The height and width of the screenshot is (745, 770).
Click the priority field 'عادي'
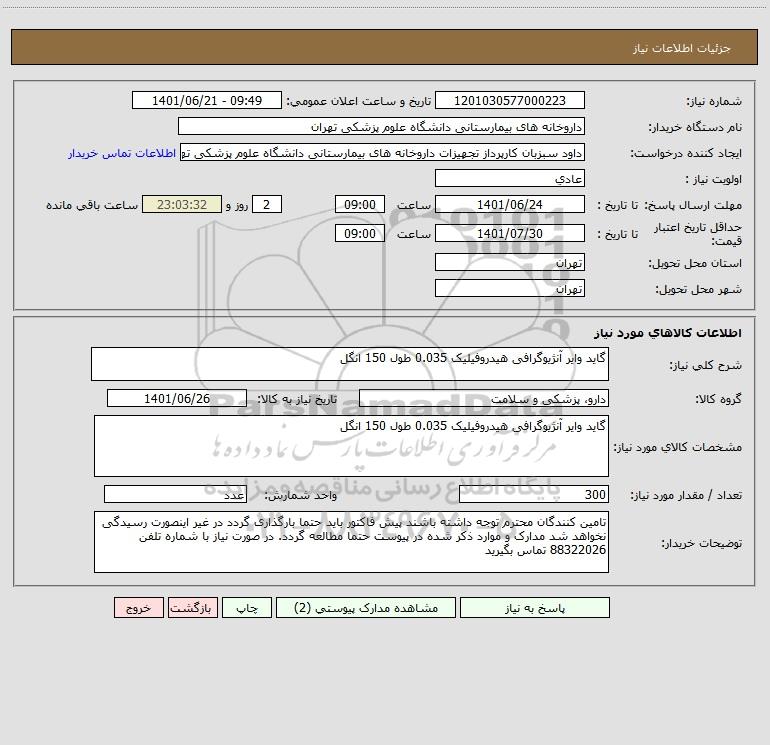[x=510, y=179]
